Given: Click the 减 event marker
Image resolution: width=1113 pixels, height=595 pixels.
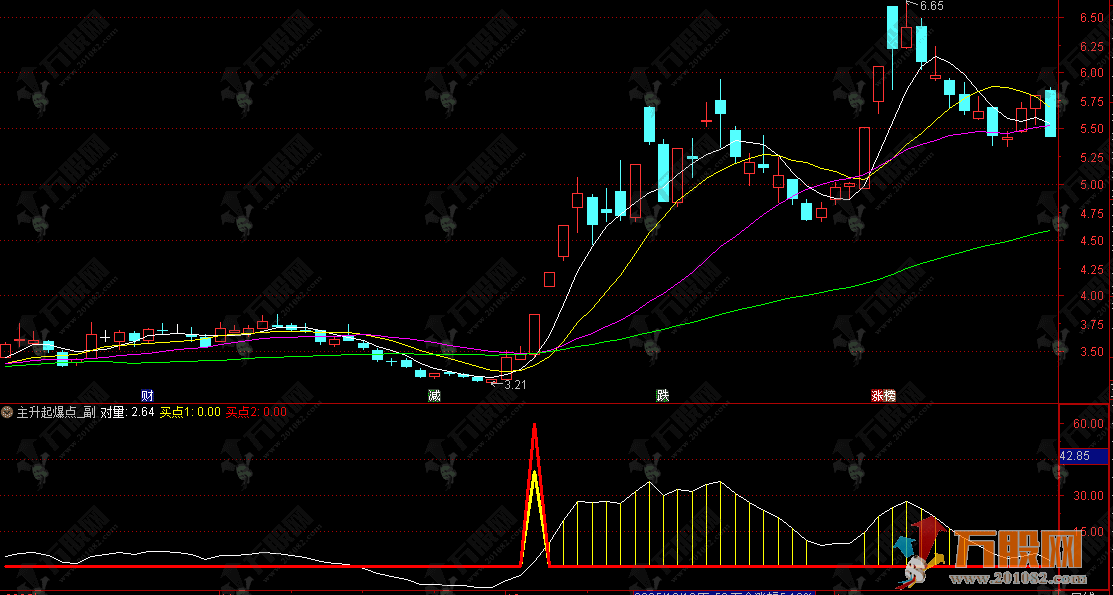Looking at the screenshot, I should 434,395.
